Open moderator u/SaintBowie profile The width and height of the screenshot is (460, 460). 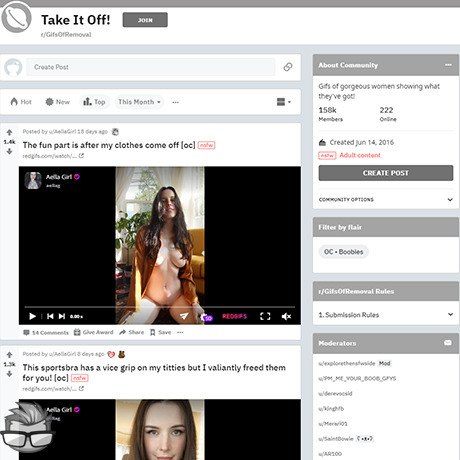pyautogui.click(x=335, y=439)
